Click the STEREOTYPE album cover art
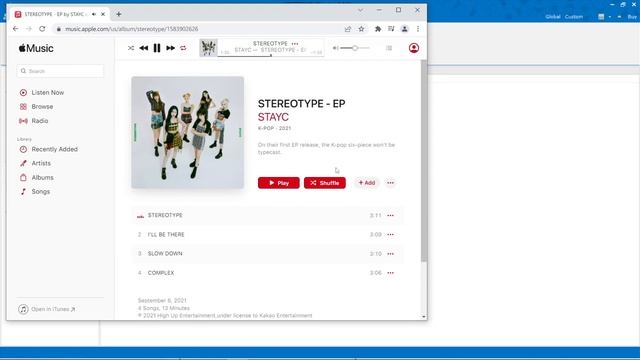The image size is (640, 360). tap(188, 132)
